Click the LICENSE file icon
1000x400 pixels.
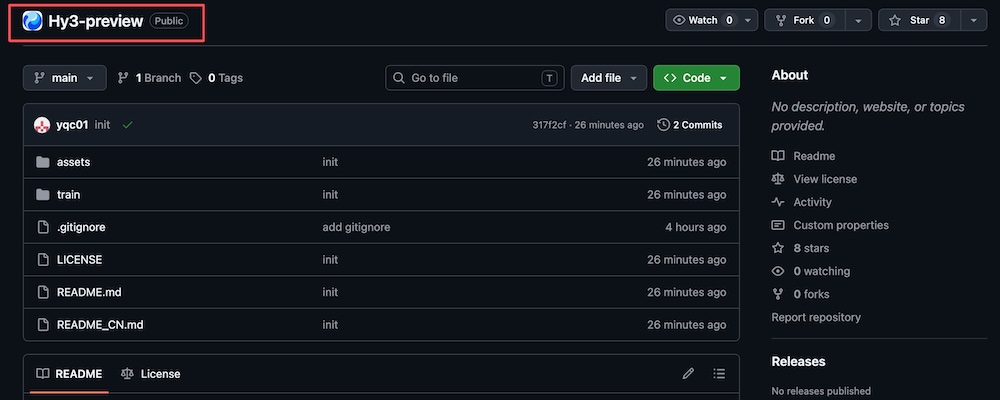tap(43, 260)
